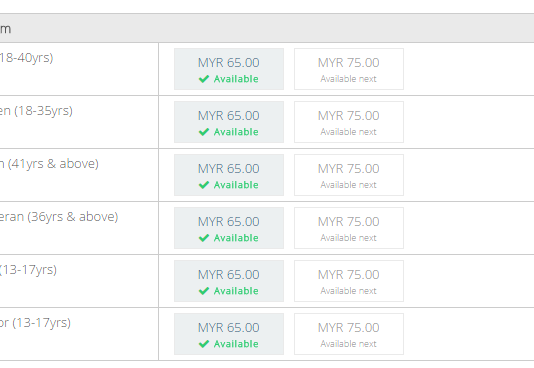Click the green checkmark in the 18-40yrs row

(x=204, y=79)
